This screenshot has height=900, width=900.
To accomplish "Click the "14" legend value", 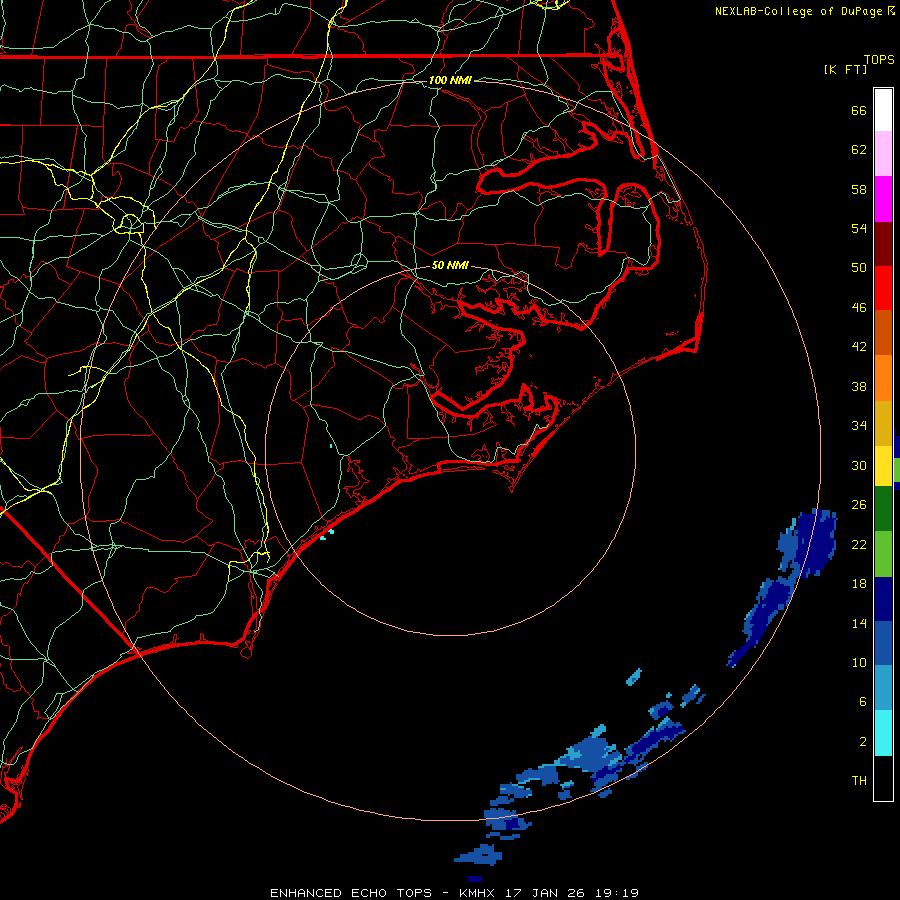I will [x=859, y=623].
